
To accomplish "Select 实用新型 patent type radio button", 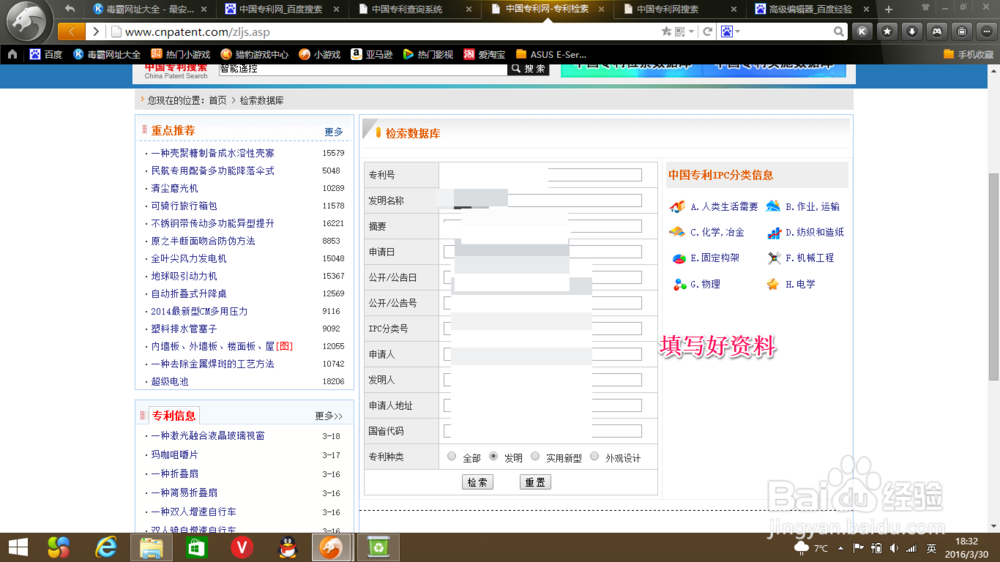I will [x=535, y=456].
